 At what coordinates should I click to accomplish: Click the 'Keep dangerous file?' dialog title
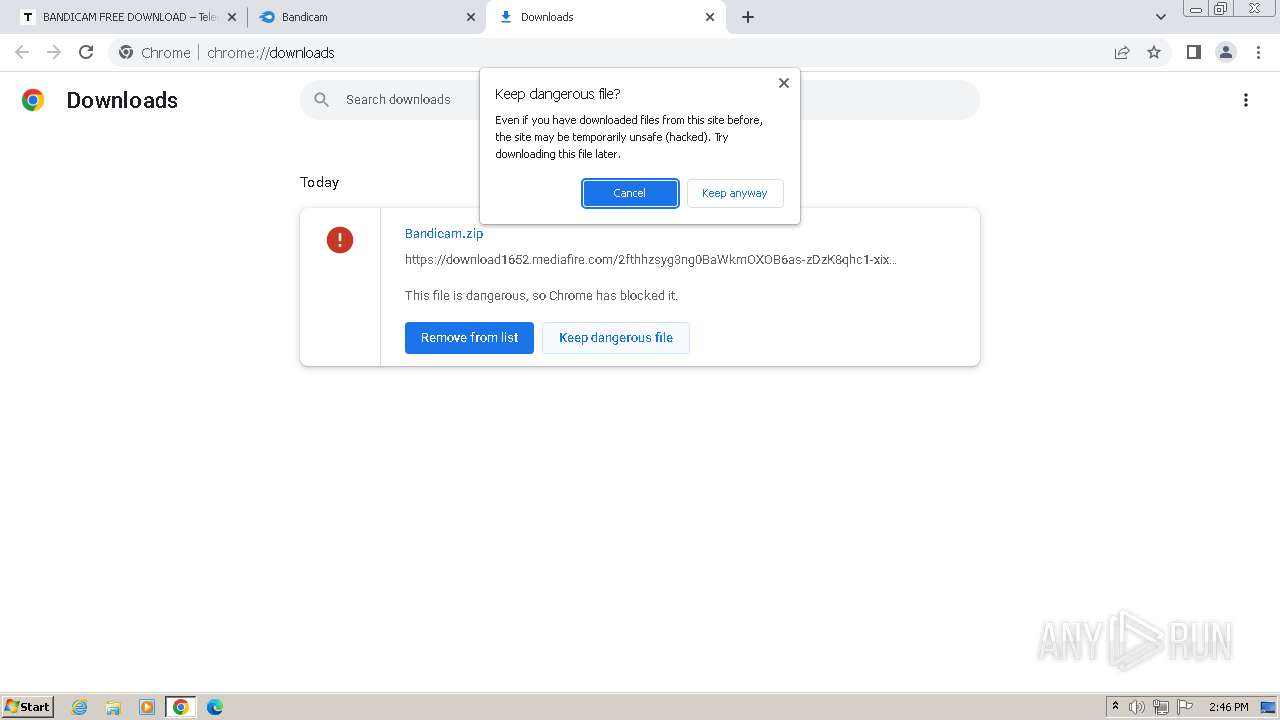(x=558, y=94)
